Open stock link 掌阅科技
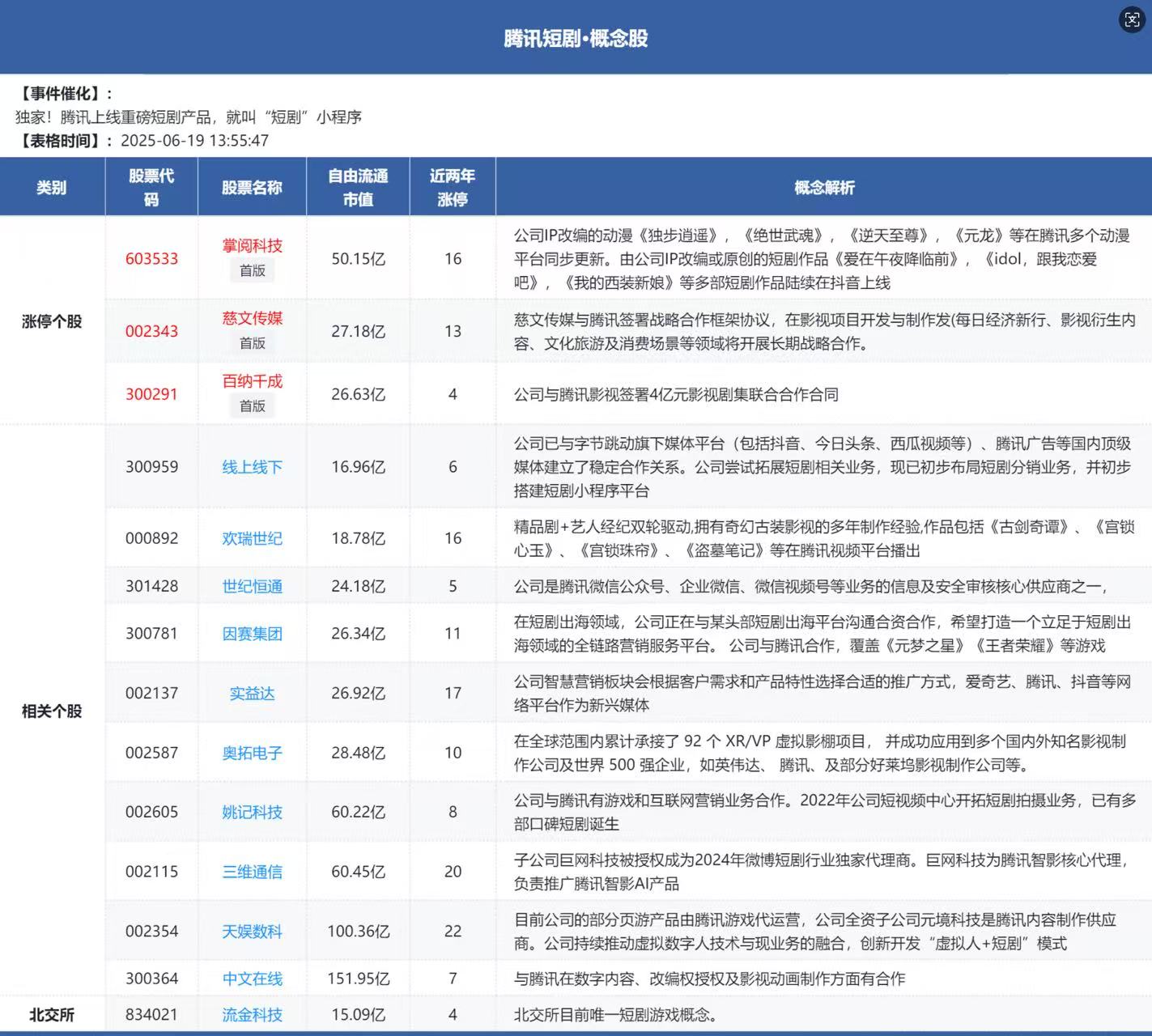The height and width of the screenshot is (1036, 1152). click(x=252, y=246)
